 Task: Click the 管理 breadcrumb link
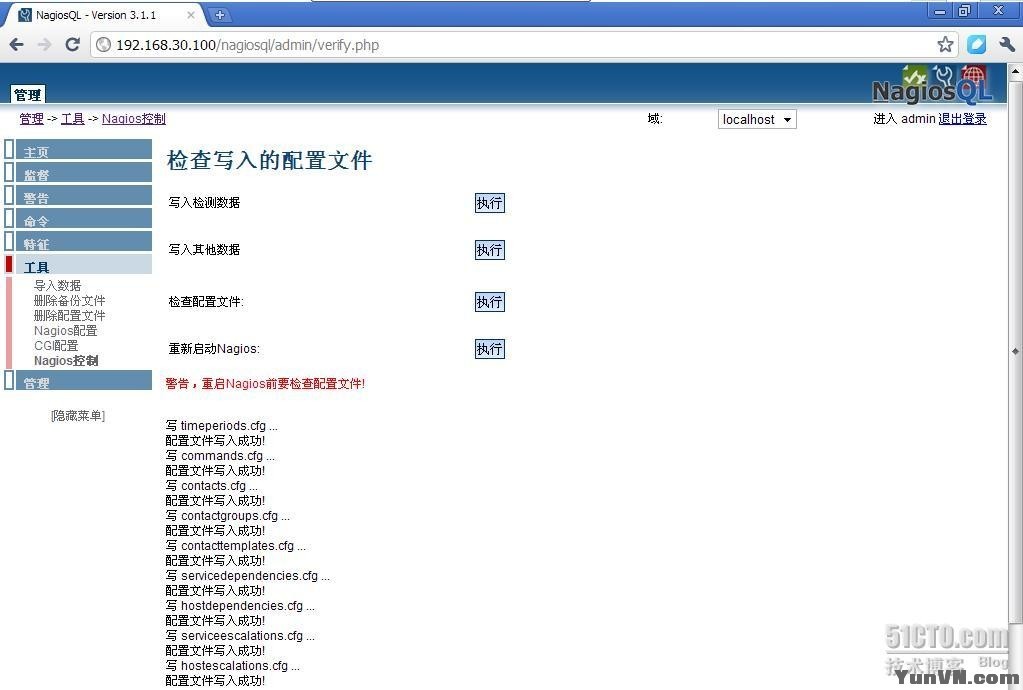pyautogui.click(x=31, y=119)
